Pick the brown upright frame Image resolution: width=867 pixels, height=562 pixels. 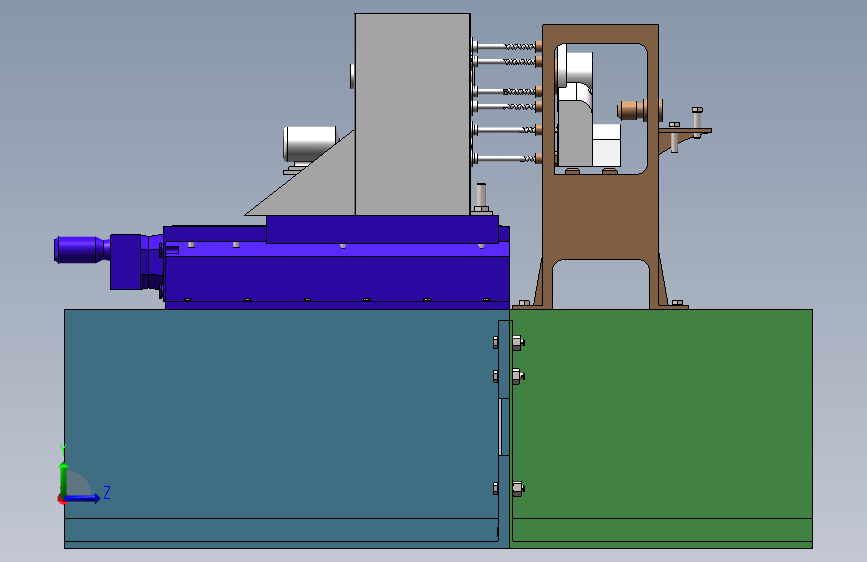601,216
